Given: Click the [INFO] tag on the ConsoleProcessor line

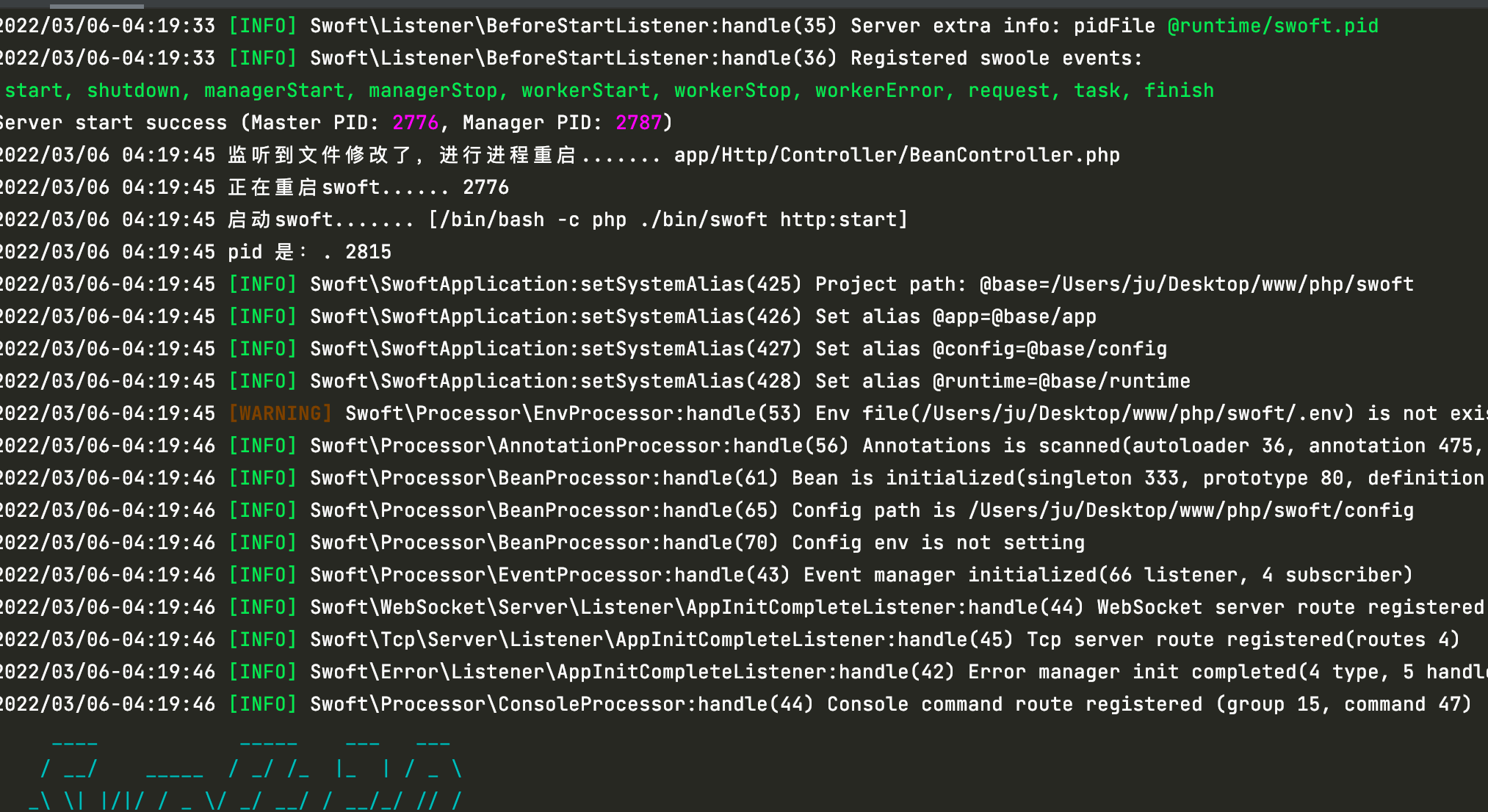Looking at the screenshot, I should [x=263, y=703].
